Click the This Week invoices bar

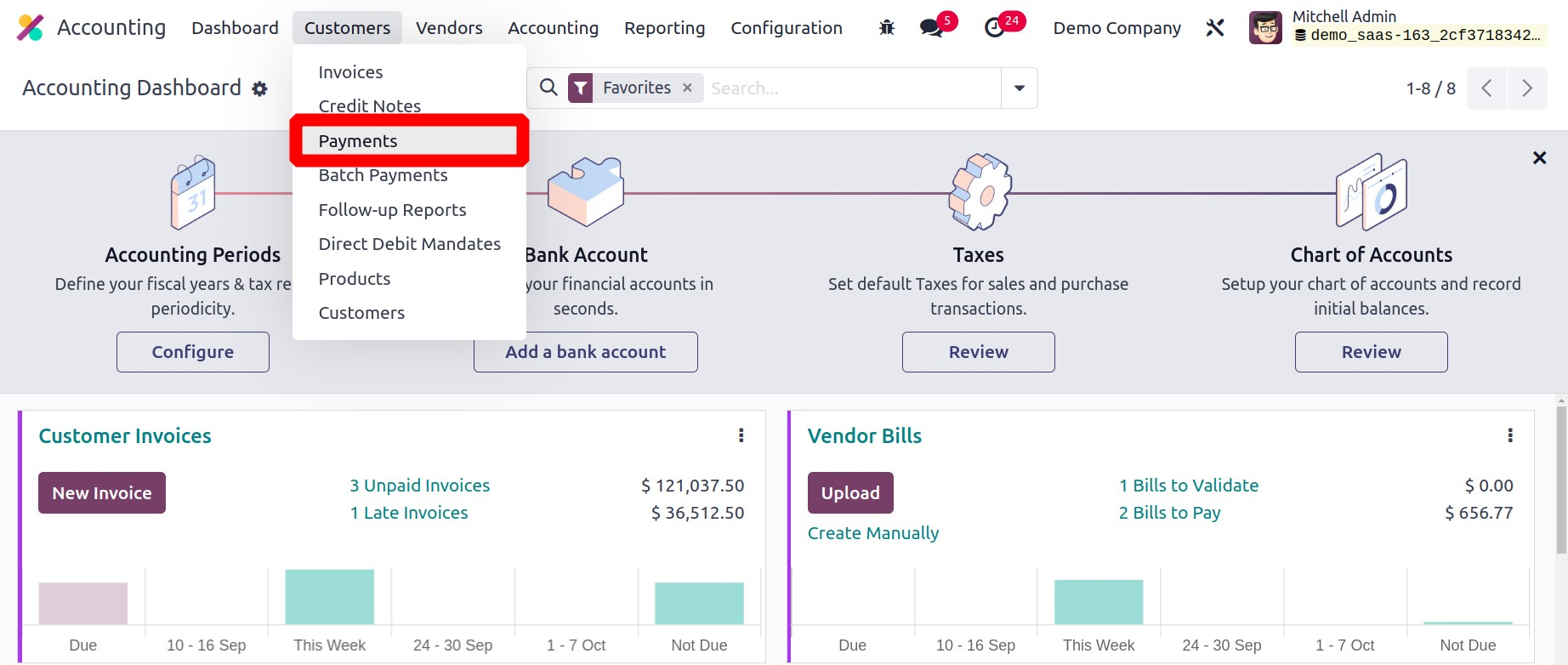tap(330, 597)
